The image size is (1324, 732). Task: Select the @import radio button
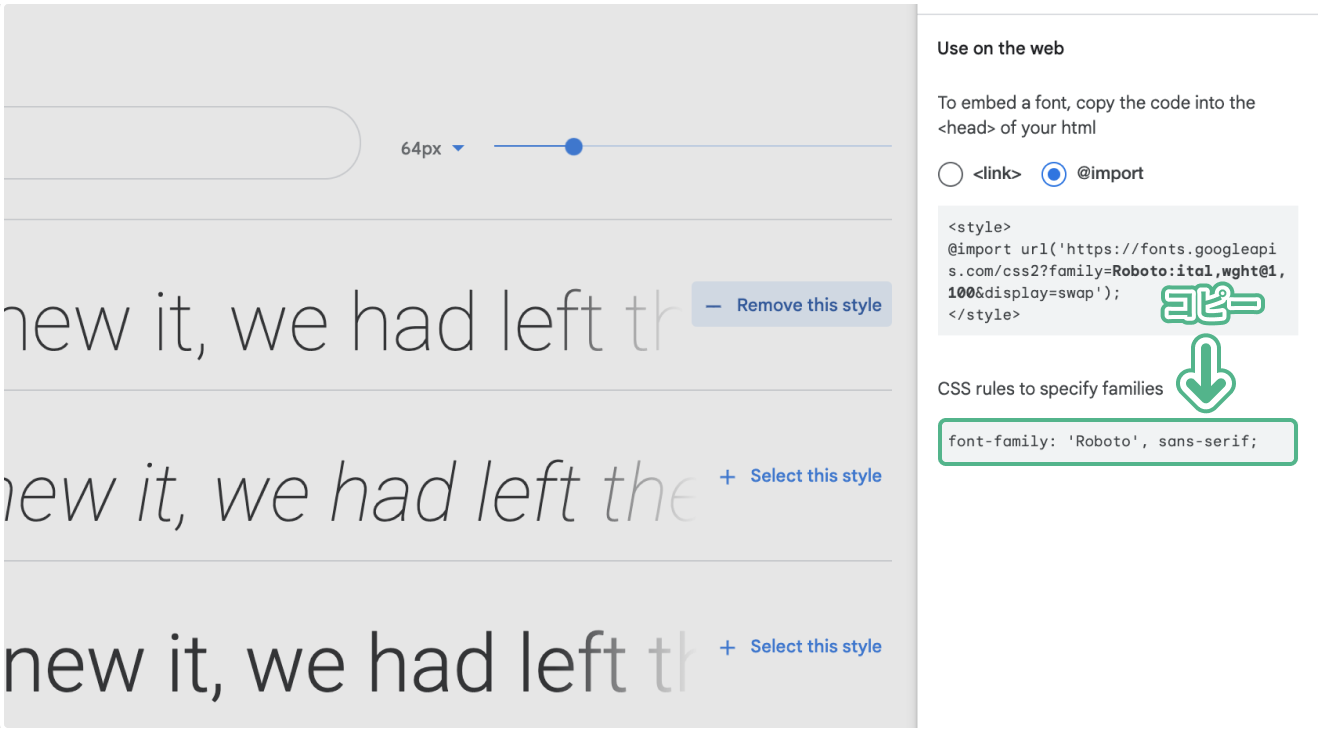1054,174
